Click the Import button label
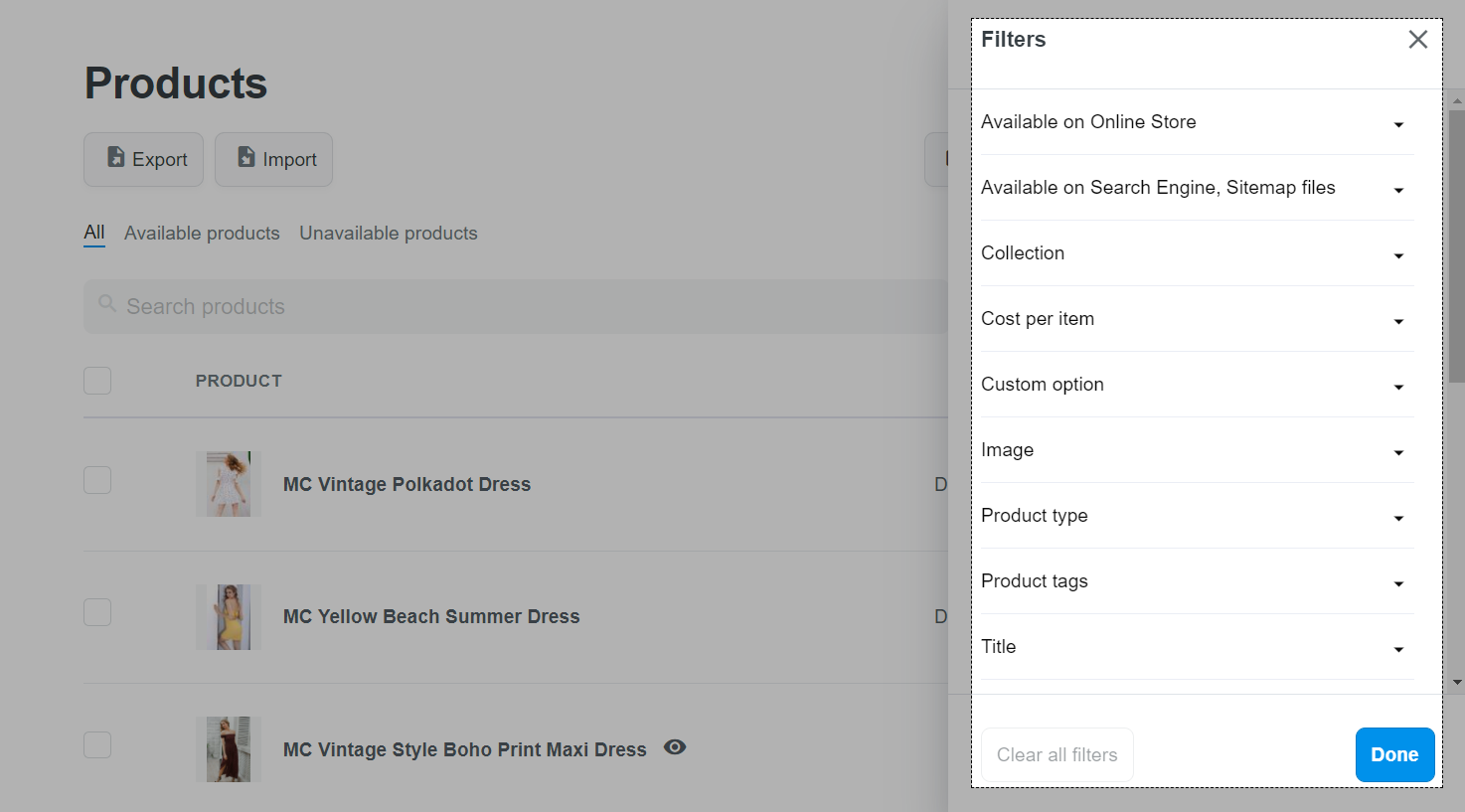Viewport: 1465px width, 812px height. point(289,159)
